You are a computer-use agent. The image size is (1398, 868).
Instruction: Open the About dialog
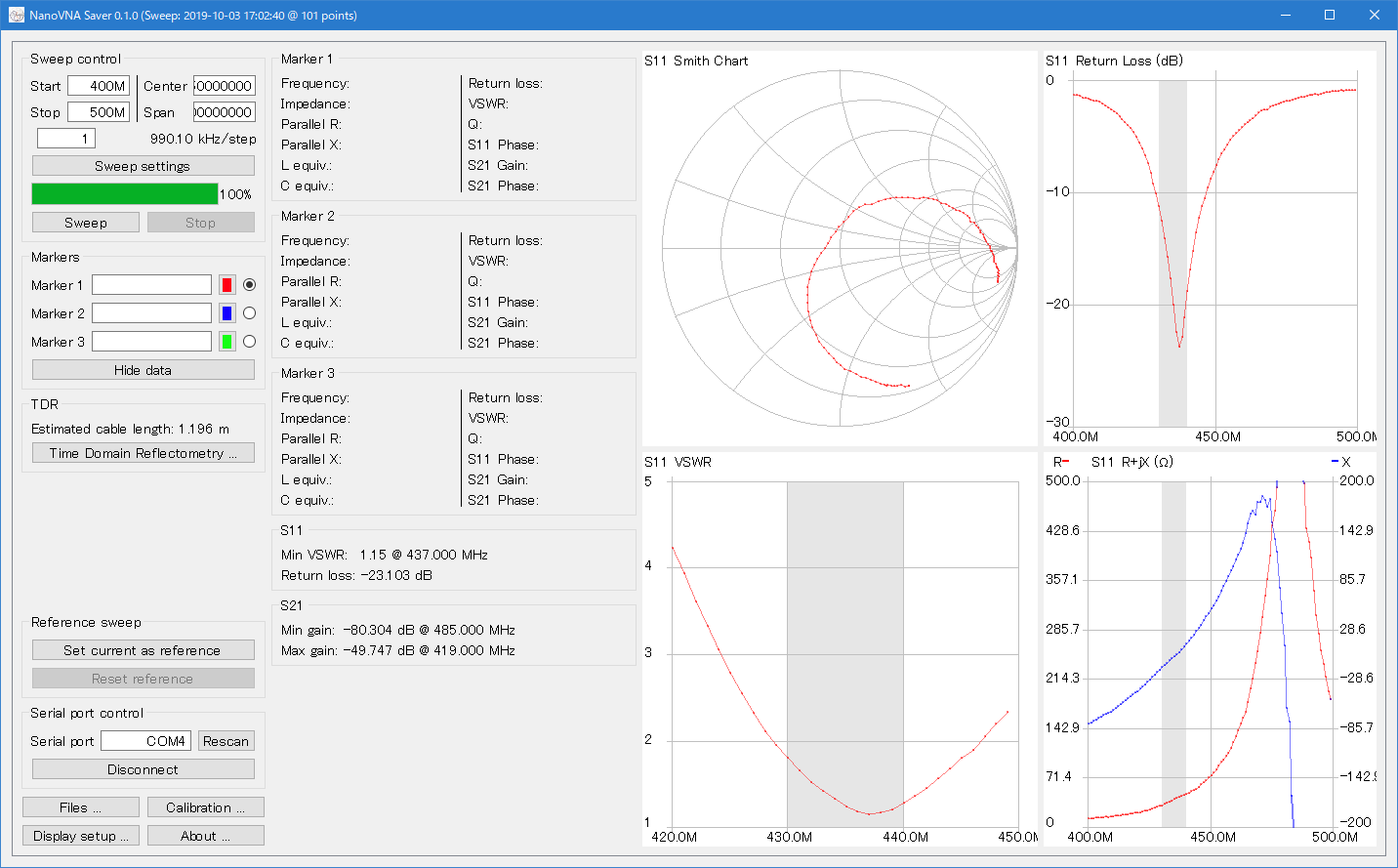click(205, 836)
